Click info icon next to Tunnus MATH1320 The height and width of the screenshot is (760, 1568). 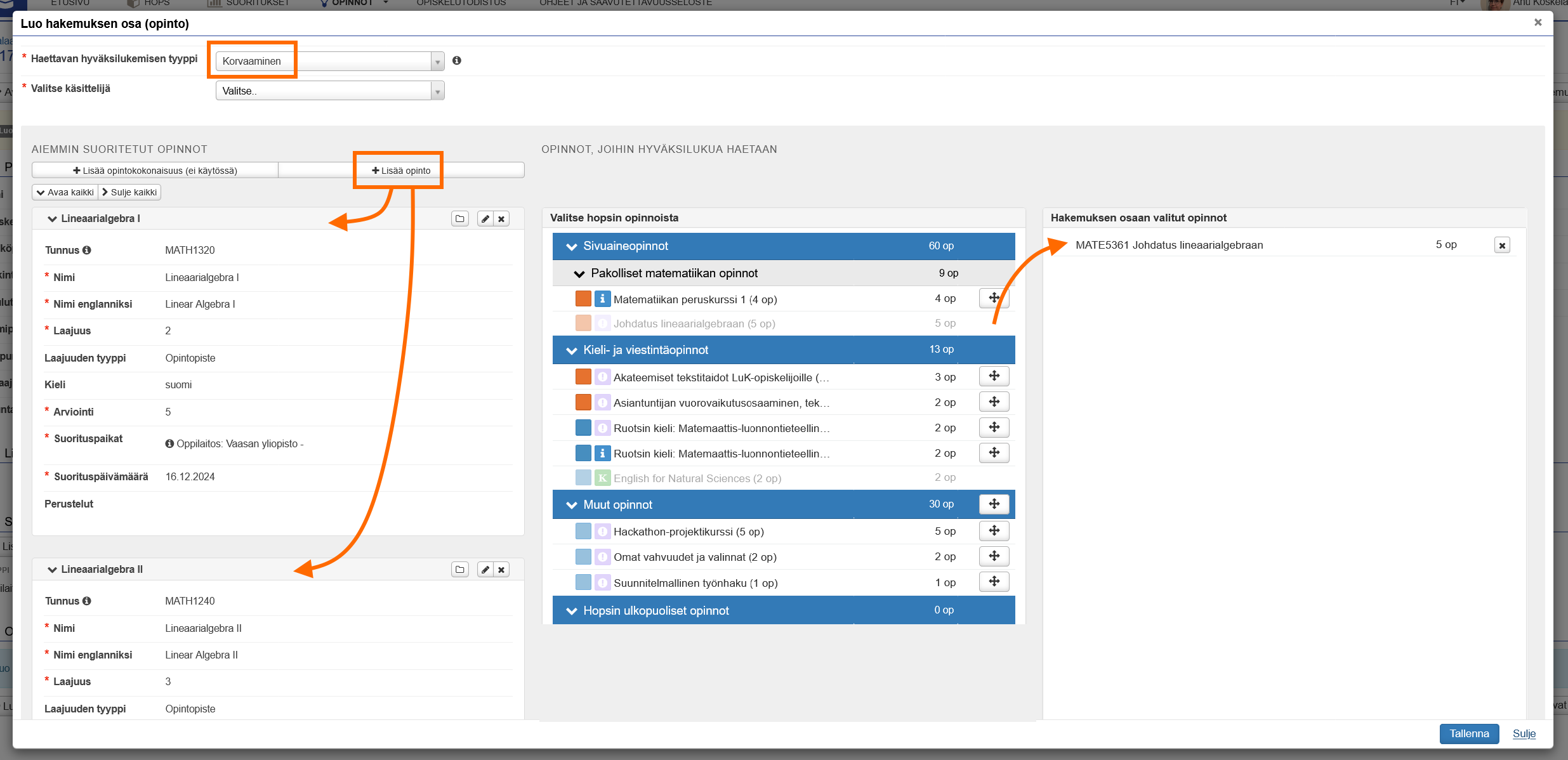point(87,250)
